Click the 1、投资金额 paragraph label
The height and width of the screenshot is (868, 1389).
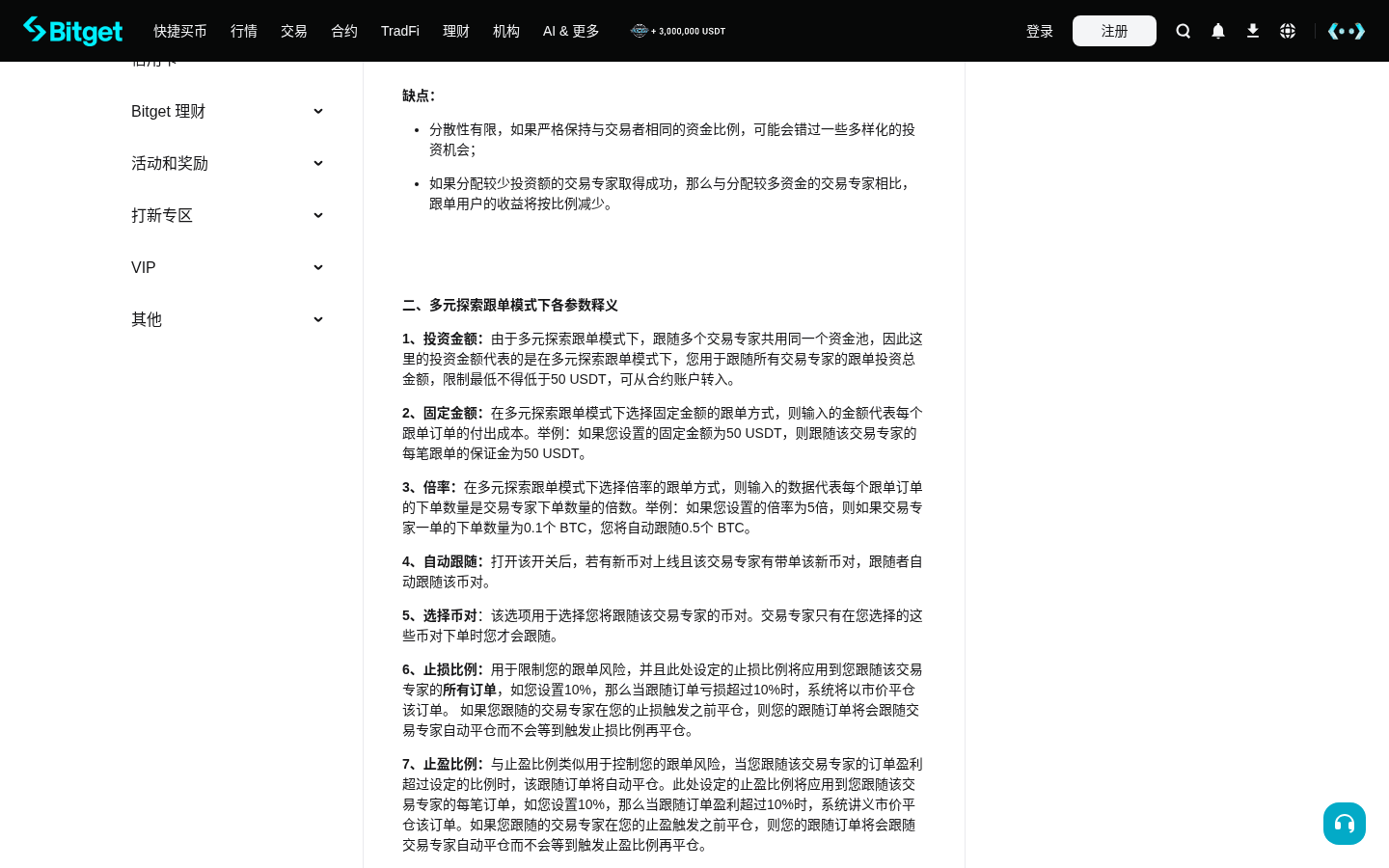click(x=443, y=339)
